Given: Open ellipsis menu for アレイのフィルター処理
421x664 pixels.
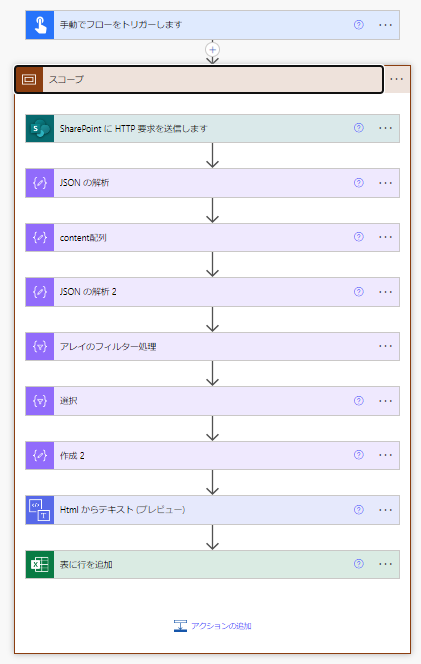Looking at the screenshot, I should tap(385, 346).
